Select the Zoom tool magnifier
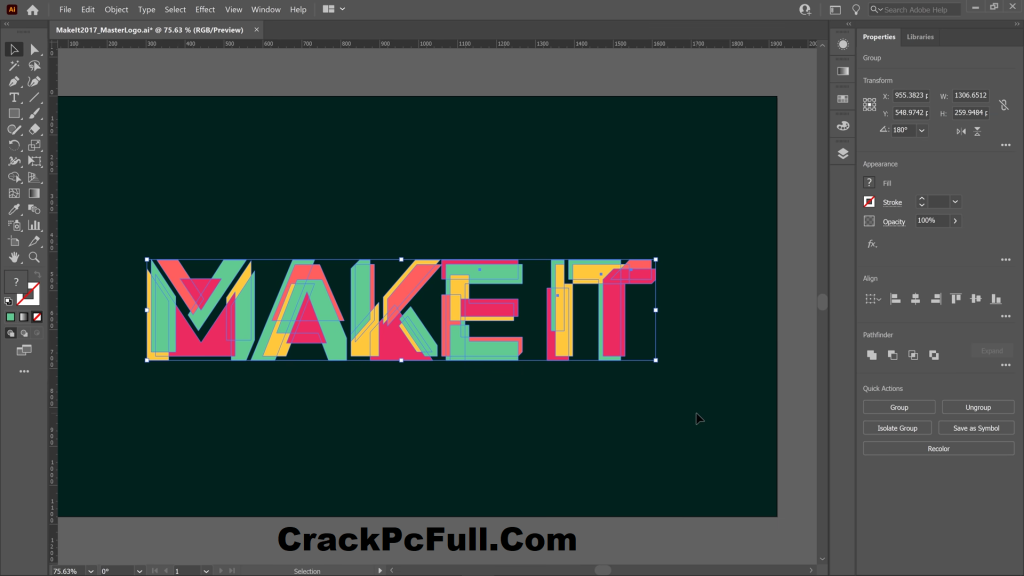1024x576 pixels. click(35, 257)
